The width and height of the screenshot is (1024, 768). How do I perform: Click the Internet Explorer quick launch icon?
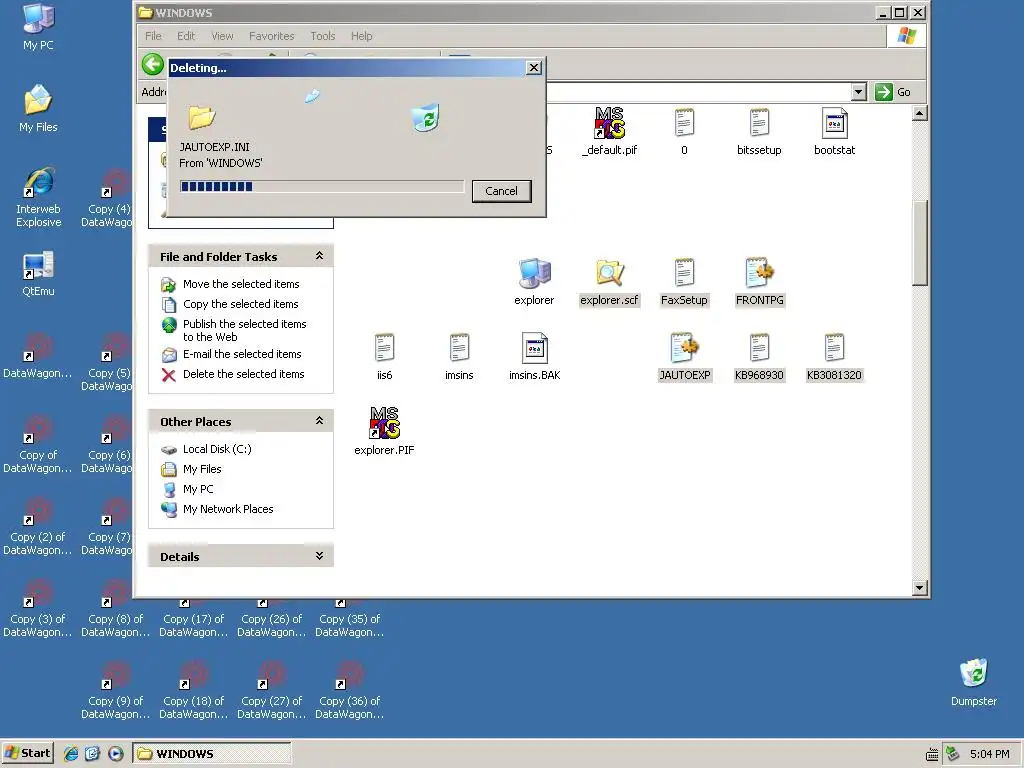71,754
